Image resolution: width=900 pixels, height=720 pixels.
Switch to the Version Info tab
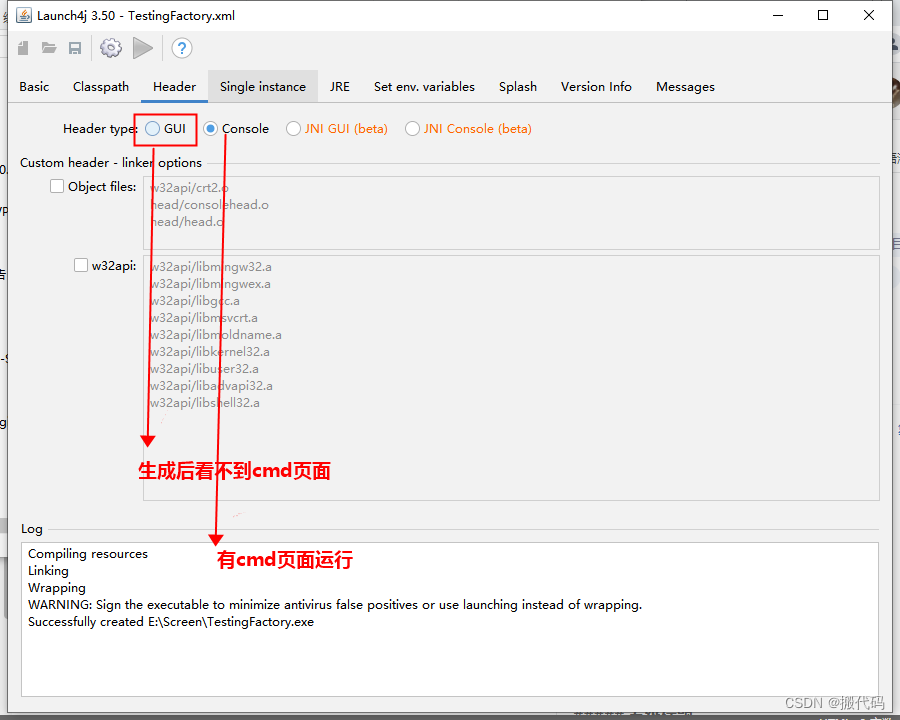596,86
